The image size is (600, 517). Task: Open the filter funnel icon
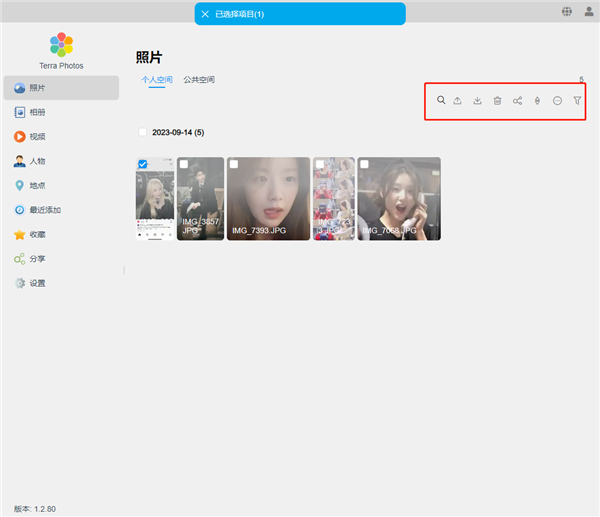point(577,101)
